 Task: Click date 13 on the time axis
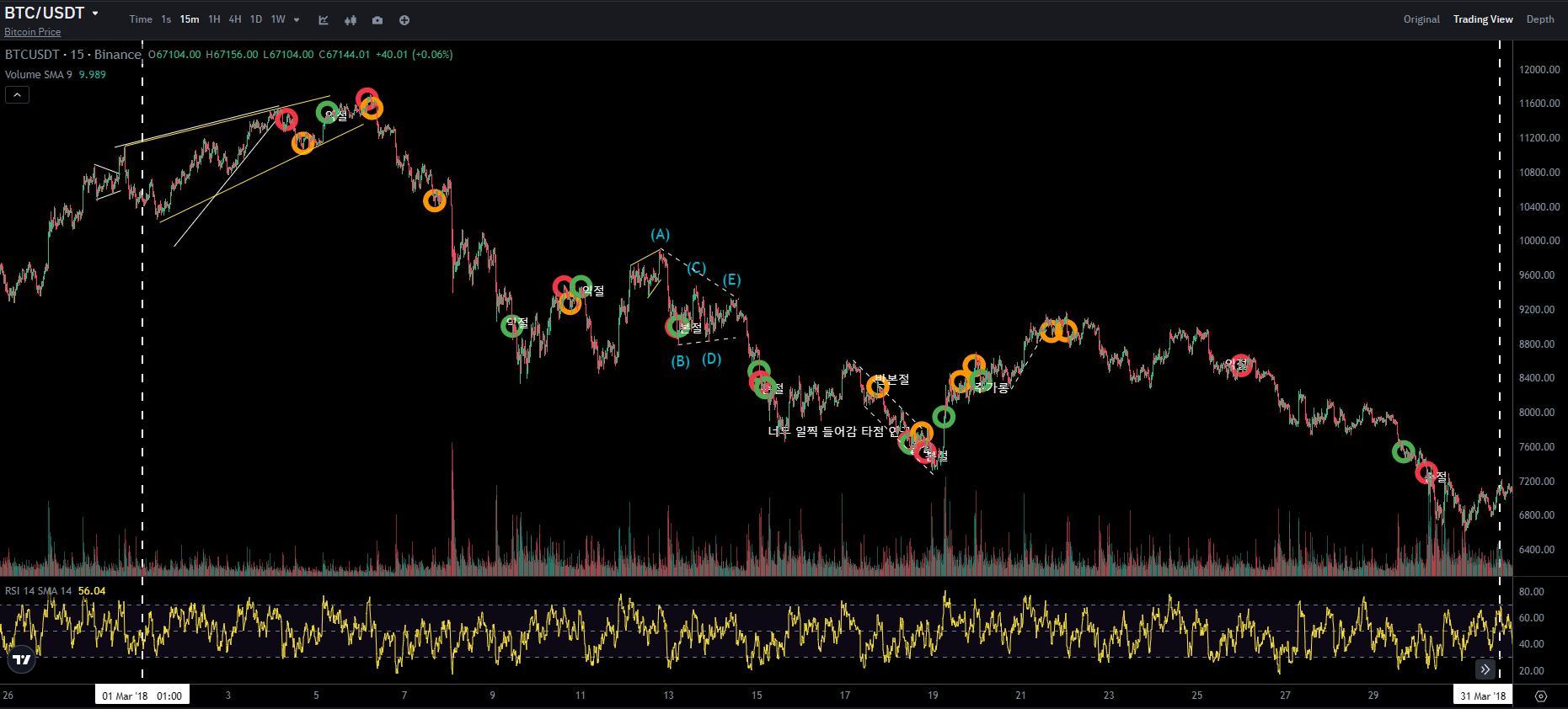(x=668, y=696)
